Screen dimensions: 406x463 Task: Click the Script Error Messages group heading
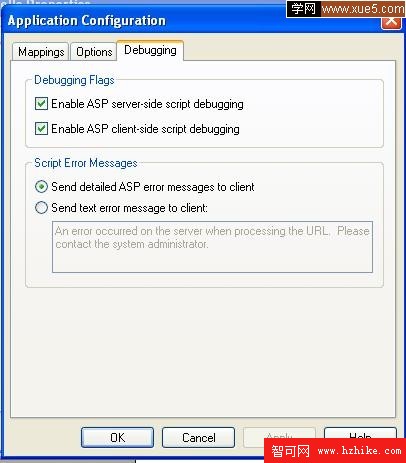(86, 163)
